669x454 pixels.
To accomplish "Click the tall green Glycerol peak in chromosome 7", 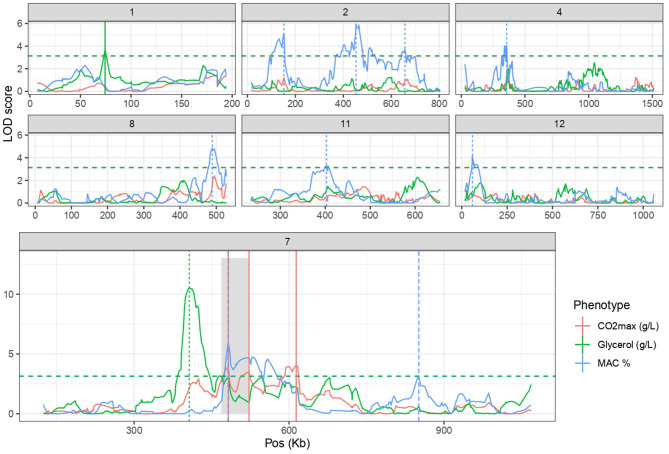I will click(x=189, y=290).
